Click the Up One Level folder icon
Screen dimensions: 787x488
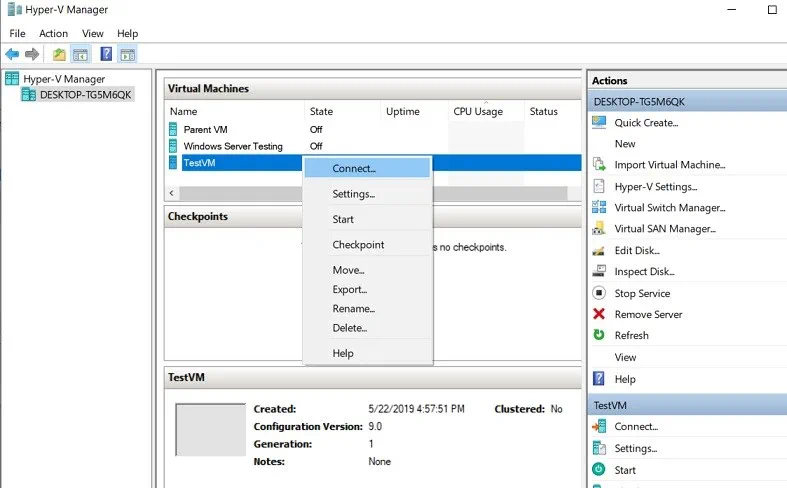[59, 54]
